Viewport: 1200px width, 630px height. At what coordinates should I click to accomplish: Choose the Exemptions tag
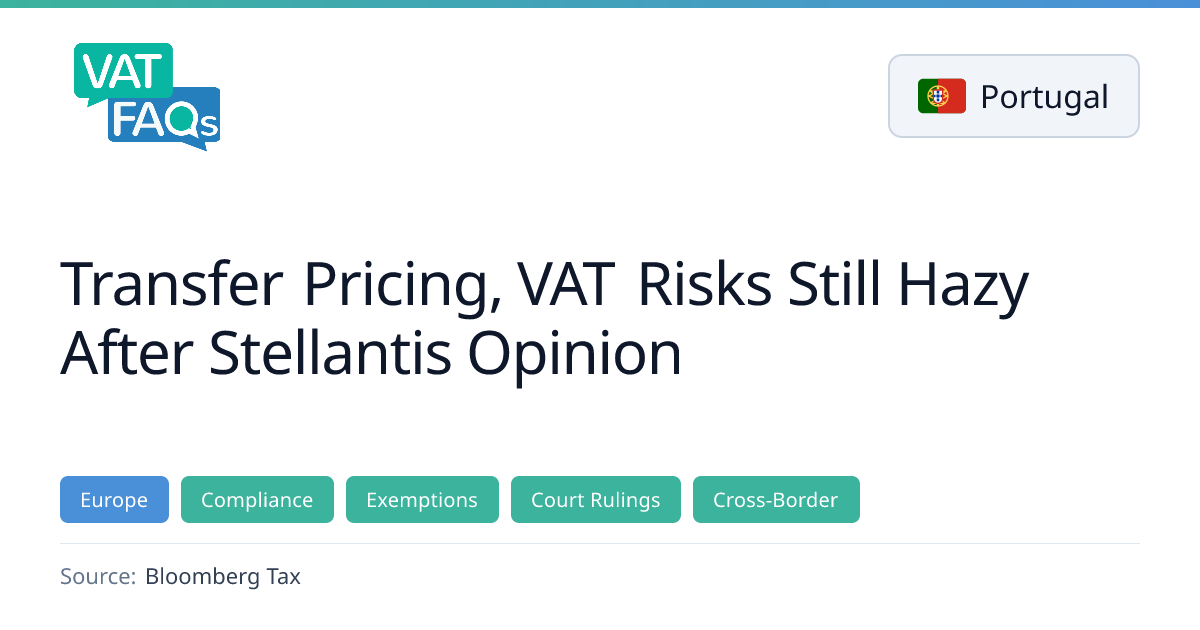(422, 500)
